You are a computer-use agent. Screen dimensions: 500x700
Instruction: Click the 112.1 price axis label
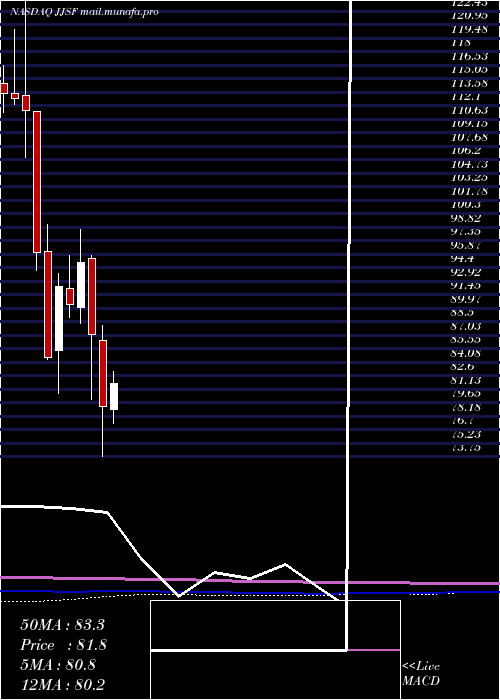pos(466,96)
